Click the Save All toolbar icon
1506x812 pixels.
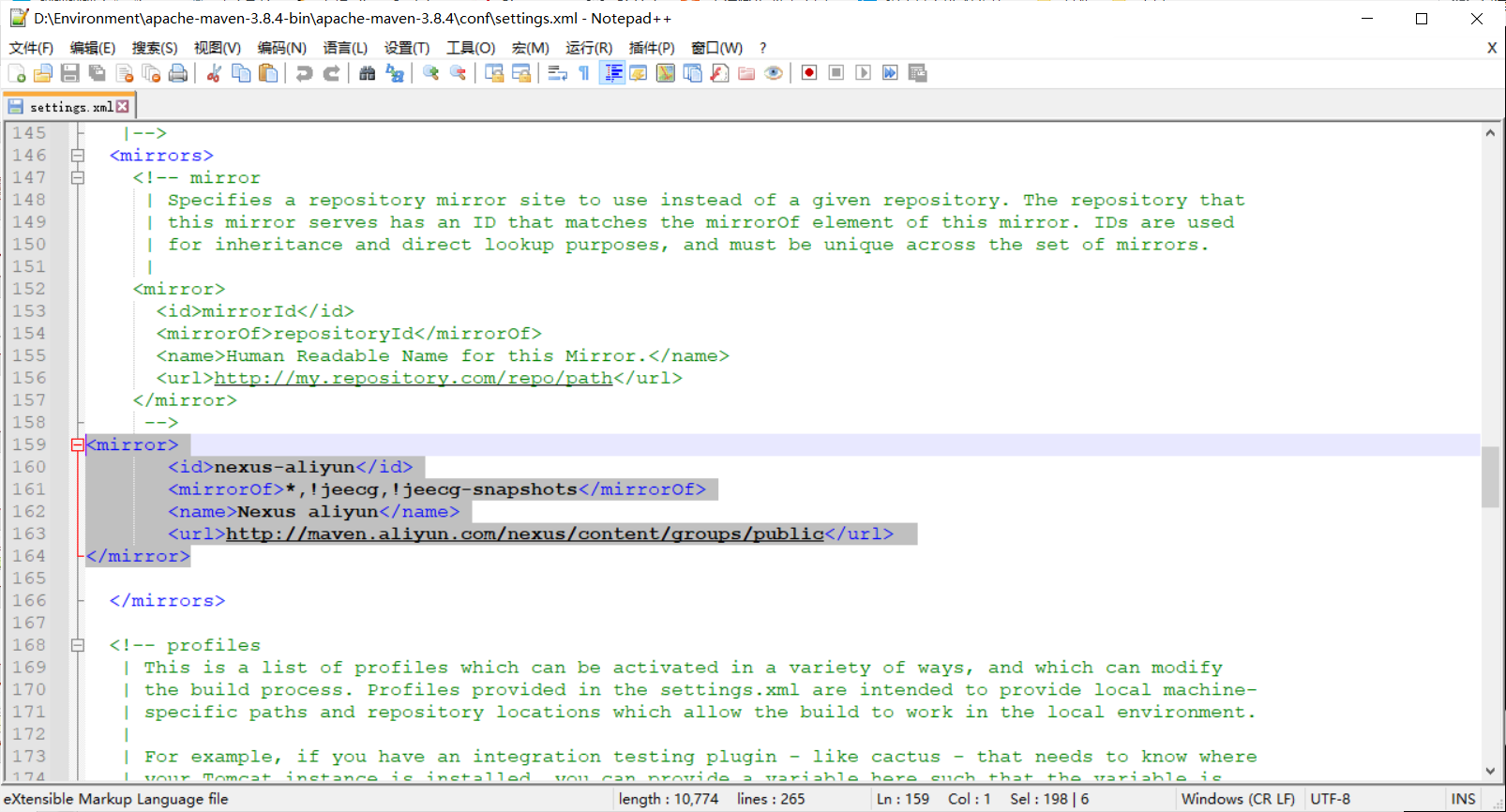pos(97,73)
